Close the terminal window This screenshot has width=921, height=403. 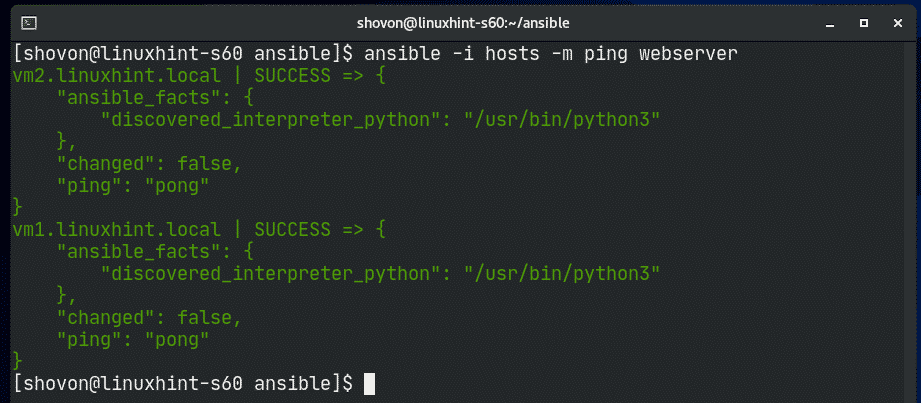point(897,23)
